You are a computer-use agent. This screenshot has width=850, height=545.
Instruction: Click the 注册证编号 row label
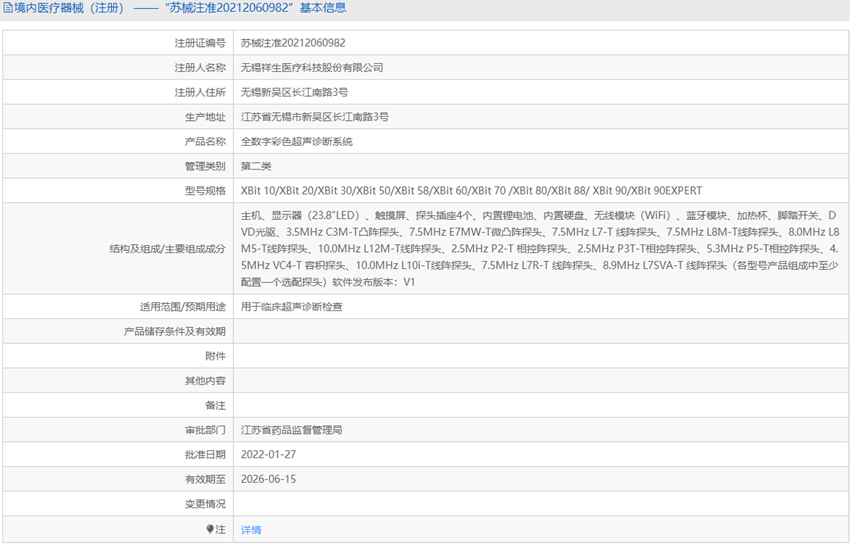200,43
